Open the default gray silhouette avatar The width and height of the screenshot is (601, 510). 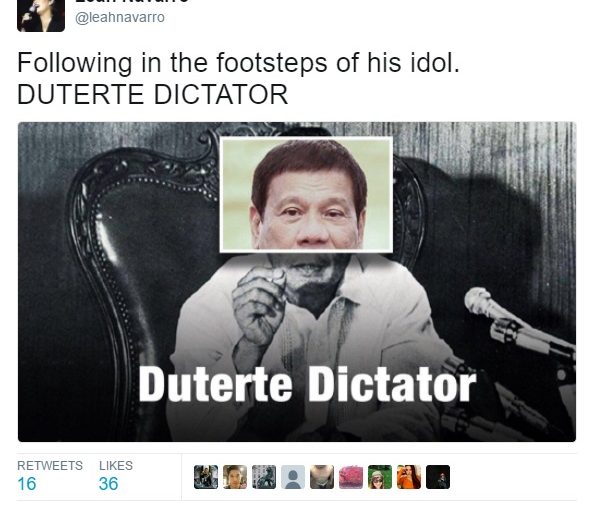pyautogui.click(x=293, y=477)
